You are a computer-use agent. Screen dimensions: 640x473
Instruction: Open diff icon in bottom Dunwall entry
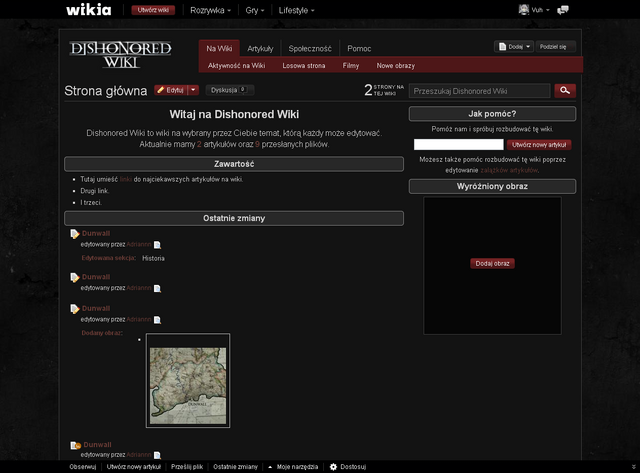click(157, 455)
